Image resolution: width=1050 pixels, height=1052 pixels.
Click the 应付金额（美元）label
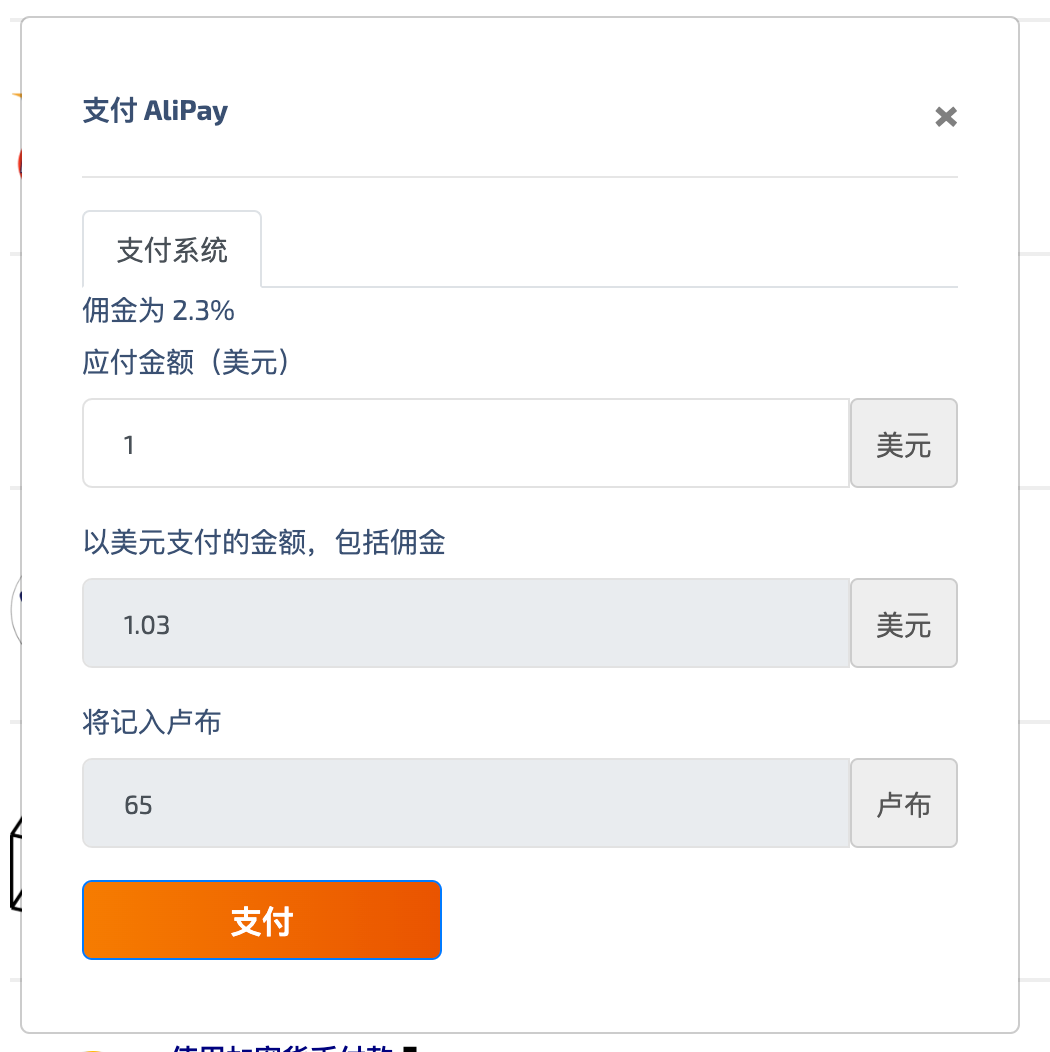190,362
